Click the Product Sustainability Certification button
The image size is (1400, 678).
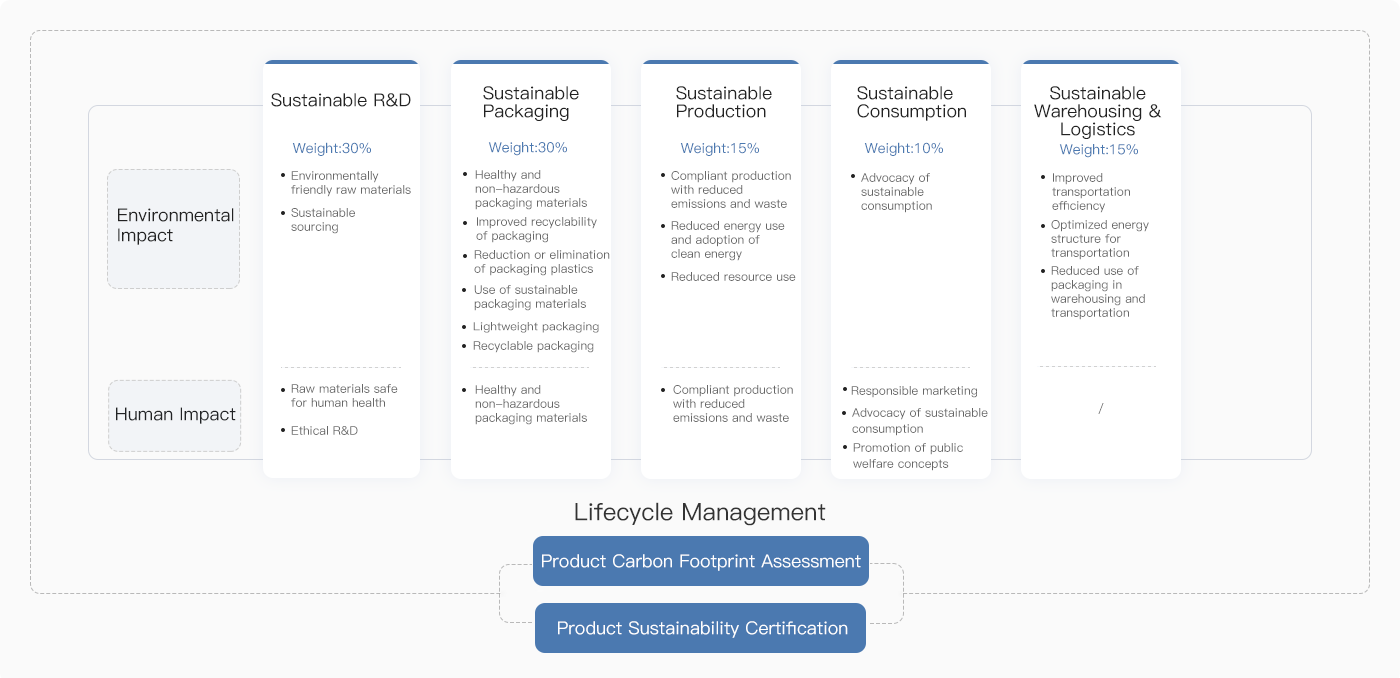700,628
